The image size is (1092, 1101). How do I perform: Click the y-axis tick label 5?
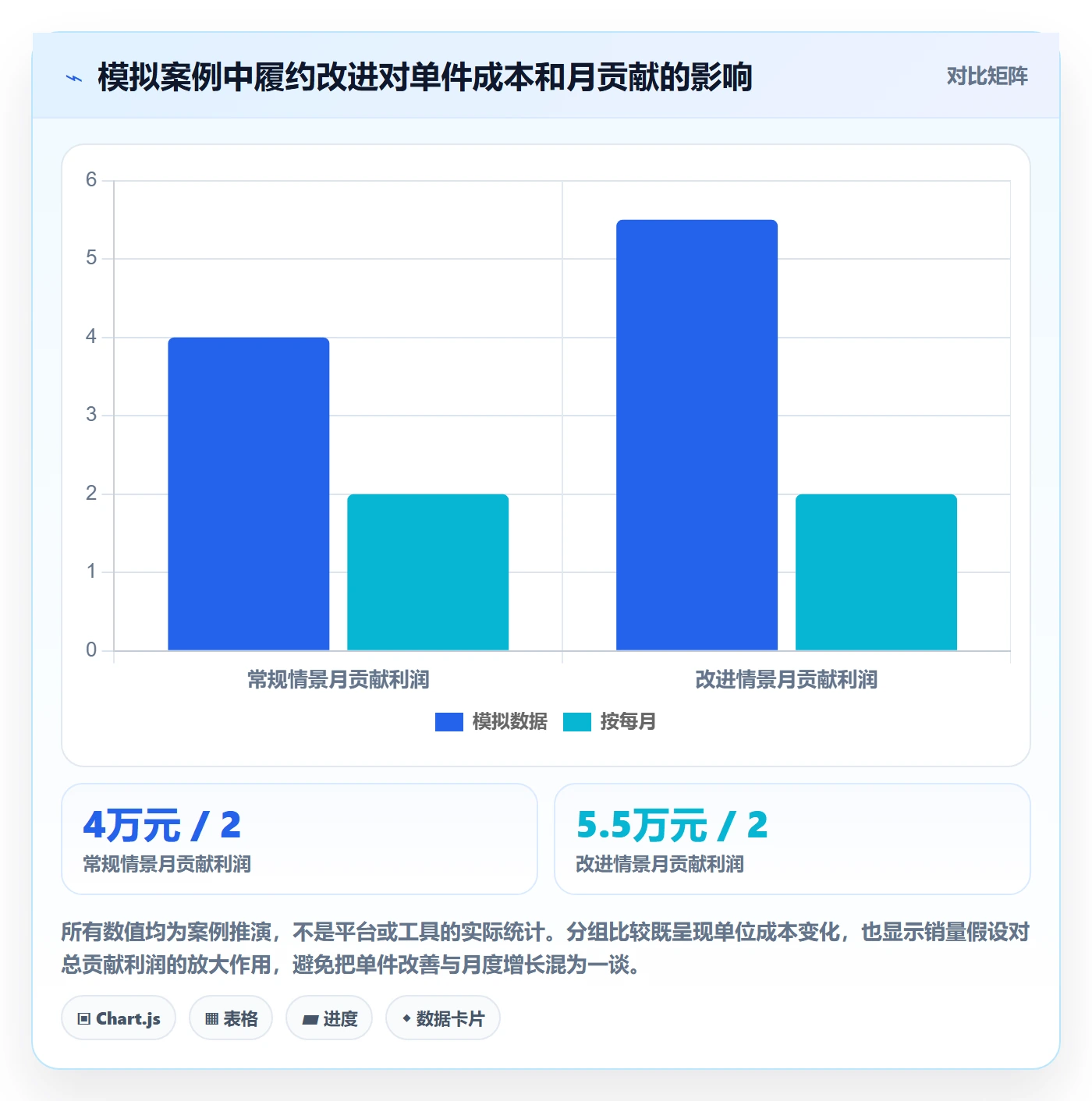(x=91, y=258)
